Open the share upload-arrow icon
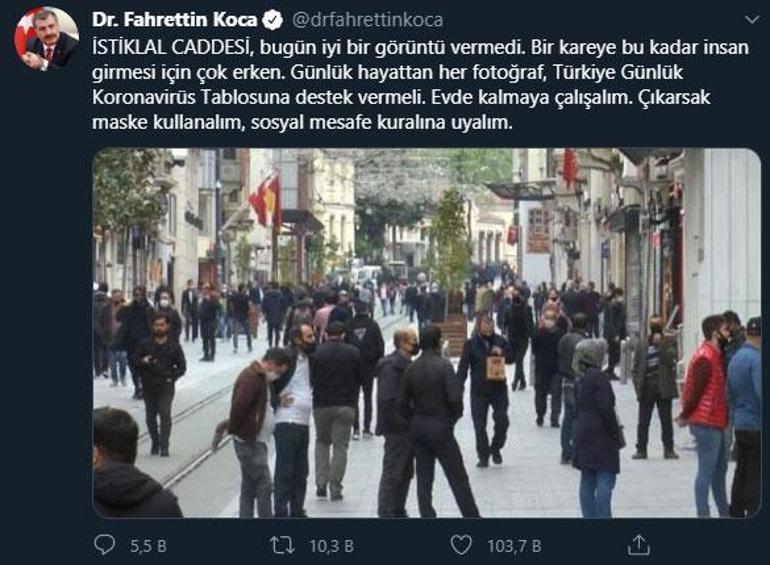Viewport: 770px width, 565px height. pyautogui.click(x=639, y=545)
